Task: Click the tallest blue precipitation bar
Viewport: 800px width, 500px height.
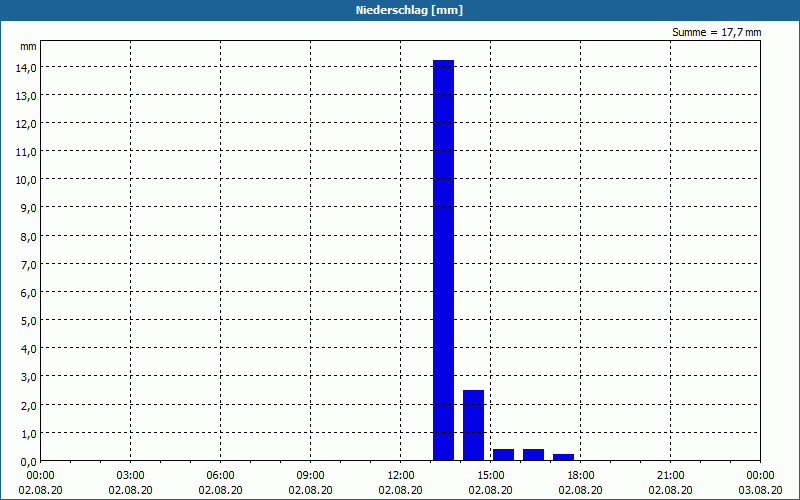Action: tap(443, 260)
